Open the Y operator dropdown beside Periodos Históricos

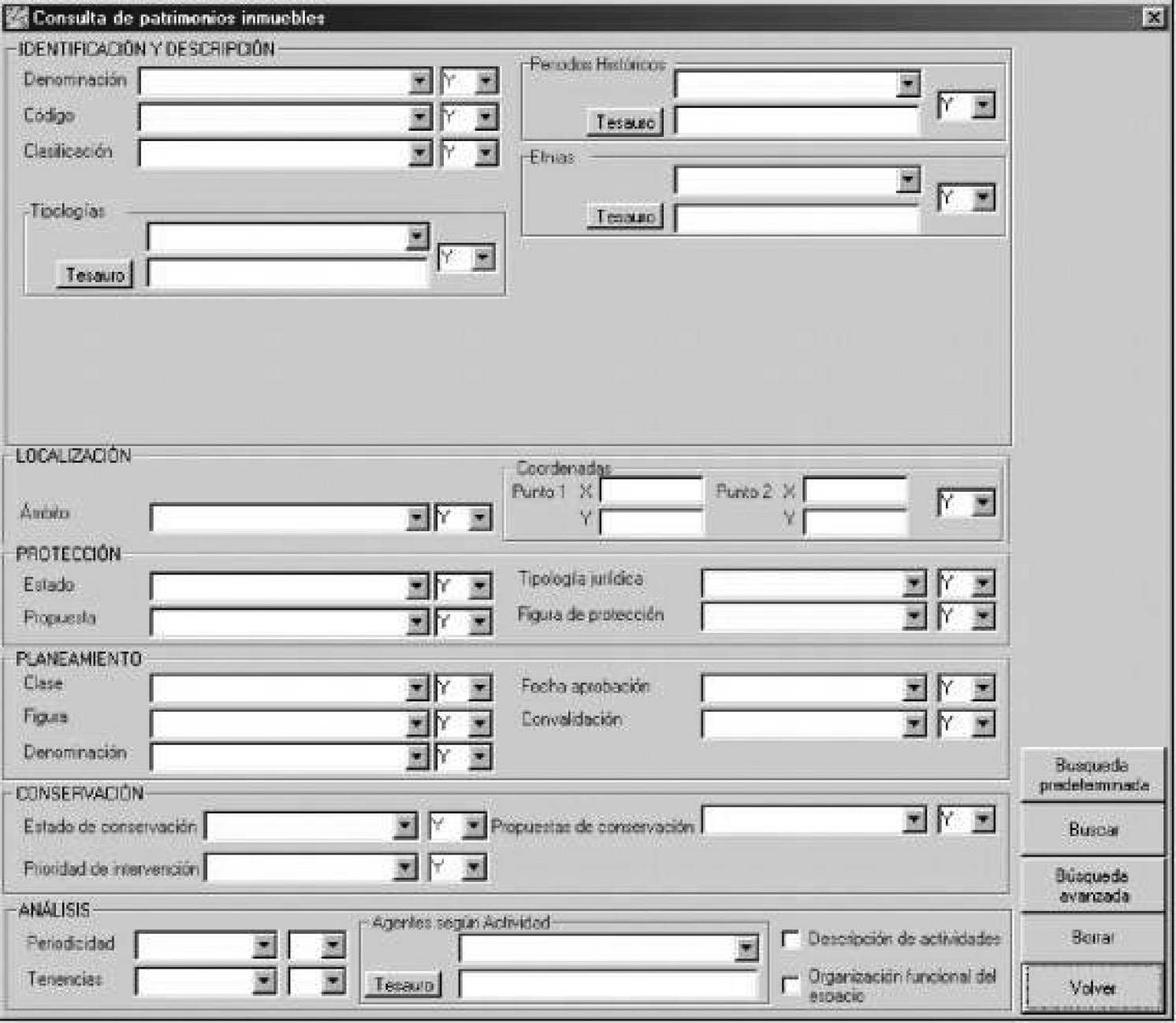pos(982,106)
